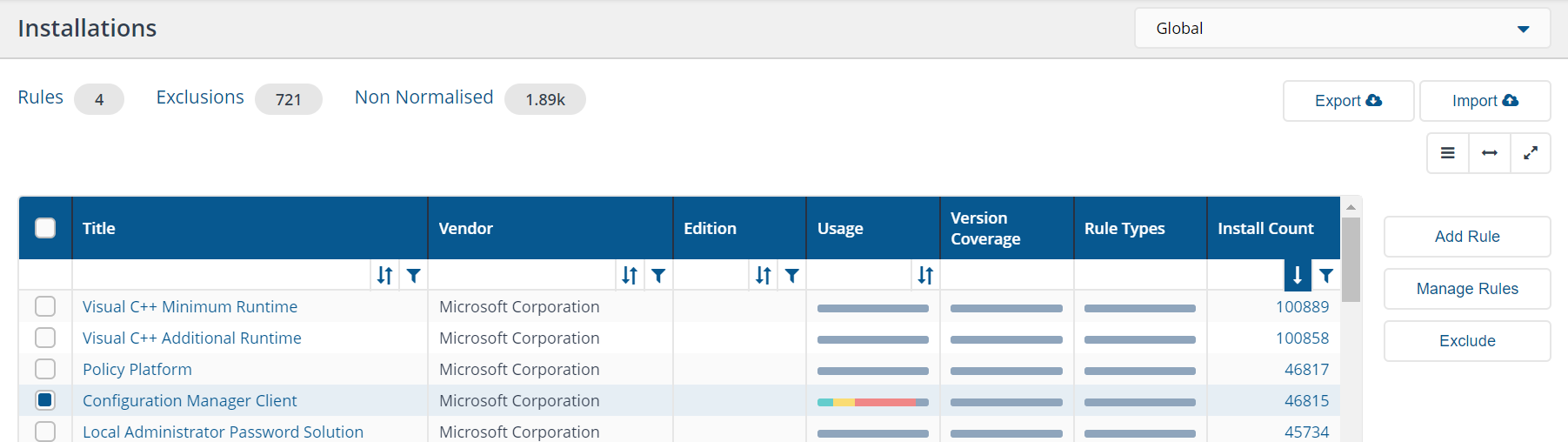Uncheck the Configuration Manager Client row checkbox
The height and width of the screenshot is (442, 1568).
[45, 400]
